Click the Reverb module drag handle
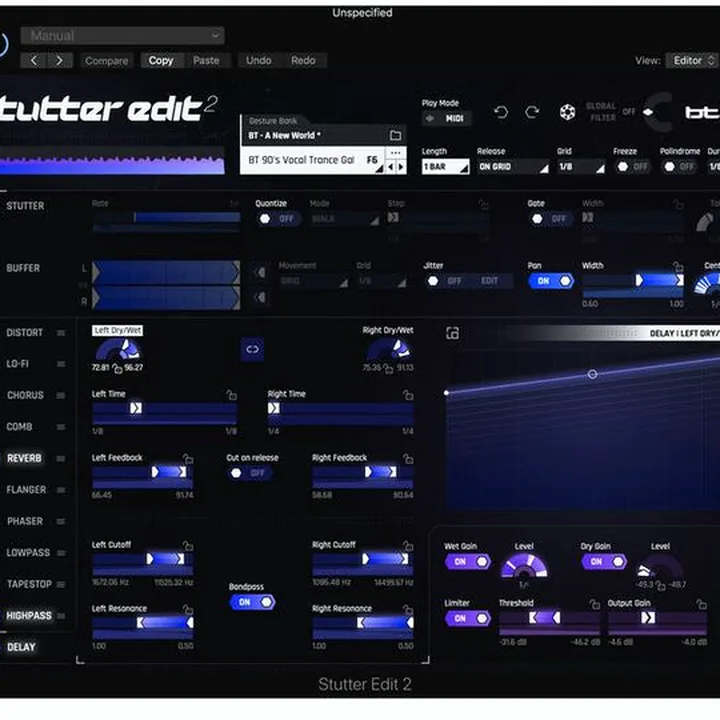The height and width of the screenshot is (720, 720). point(61,458)
